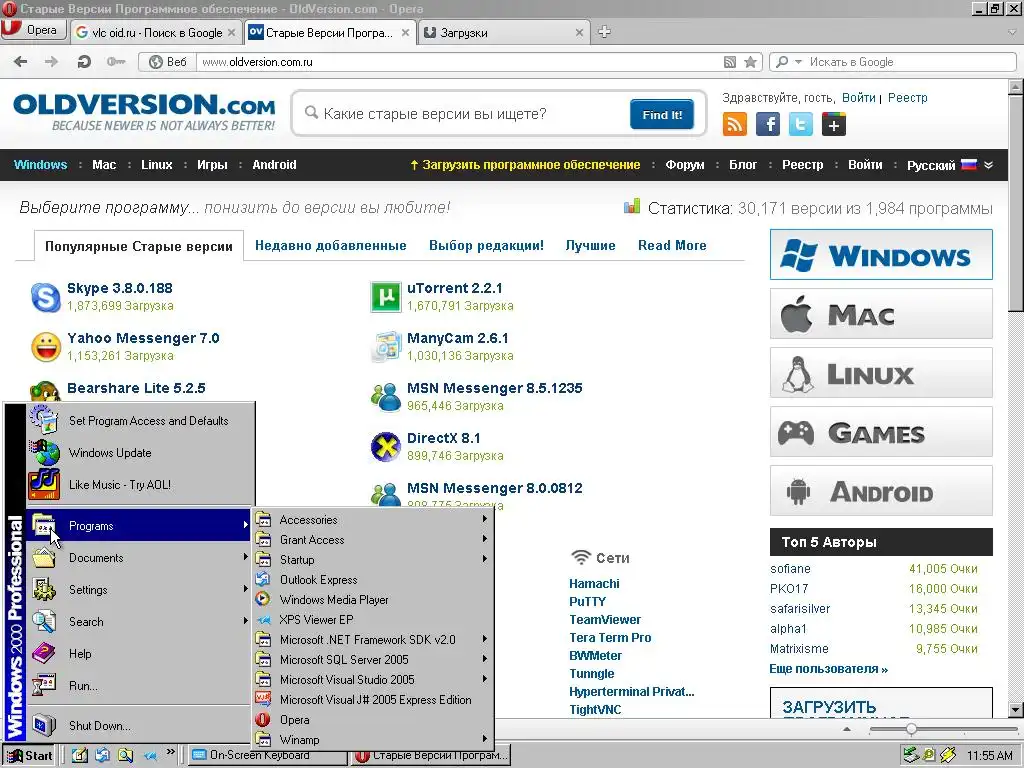Open Set Program Access and Defaults
Viewport: 1024px width, 768px height.
coord(140,421)
